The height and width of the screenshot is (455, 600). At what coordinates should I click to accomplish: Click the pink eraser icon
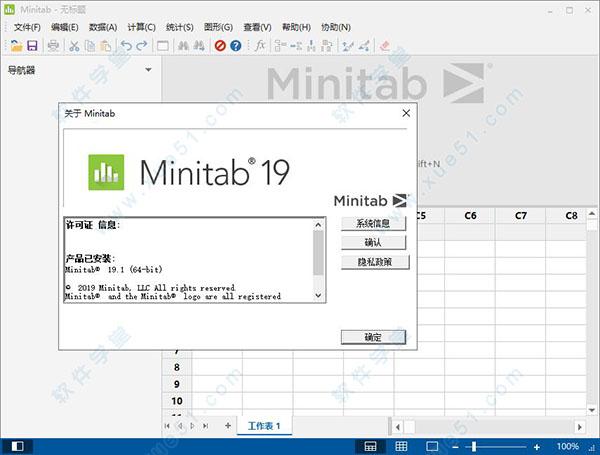[385, 46]
